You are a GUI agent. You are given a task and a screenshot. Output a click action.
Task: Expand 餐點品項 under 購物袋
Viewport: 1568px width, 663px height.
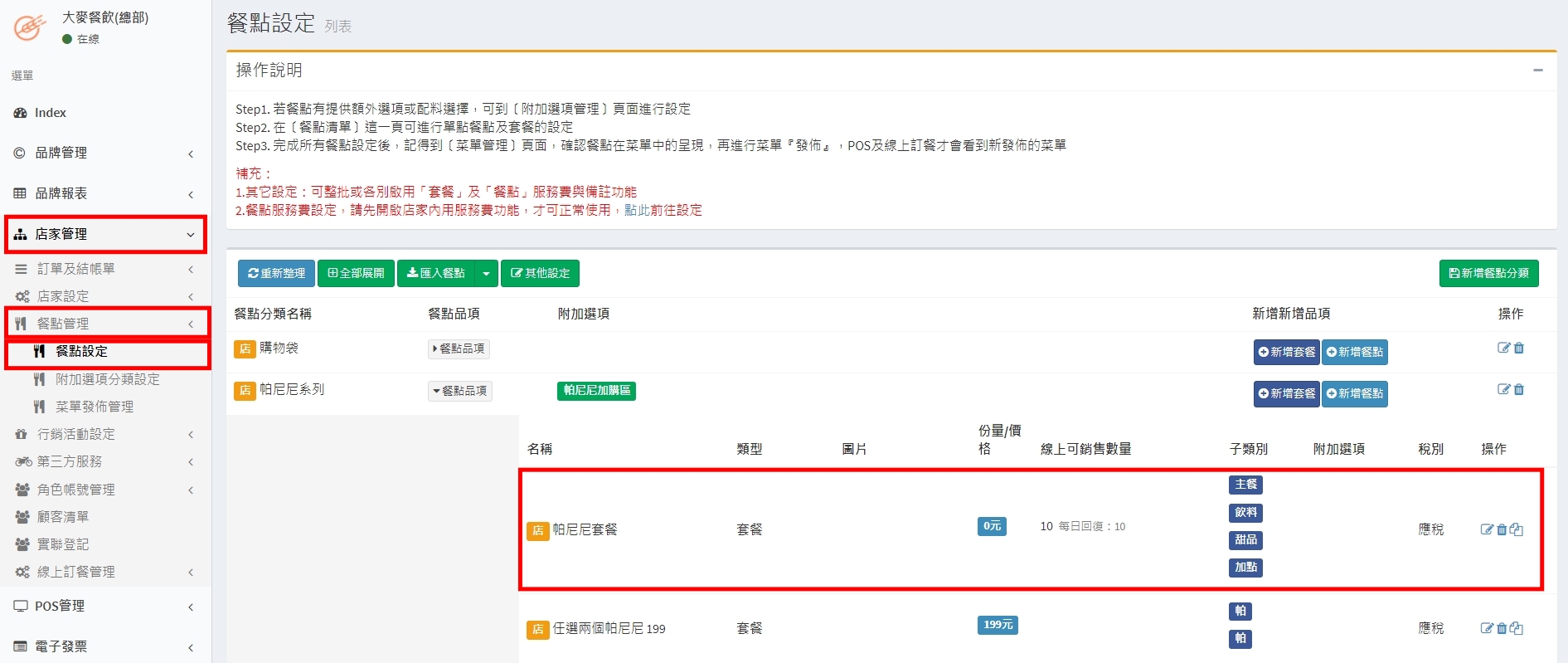(x=459, y=349)
